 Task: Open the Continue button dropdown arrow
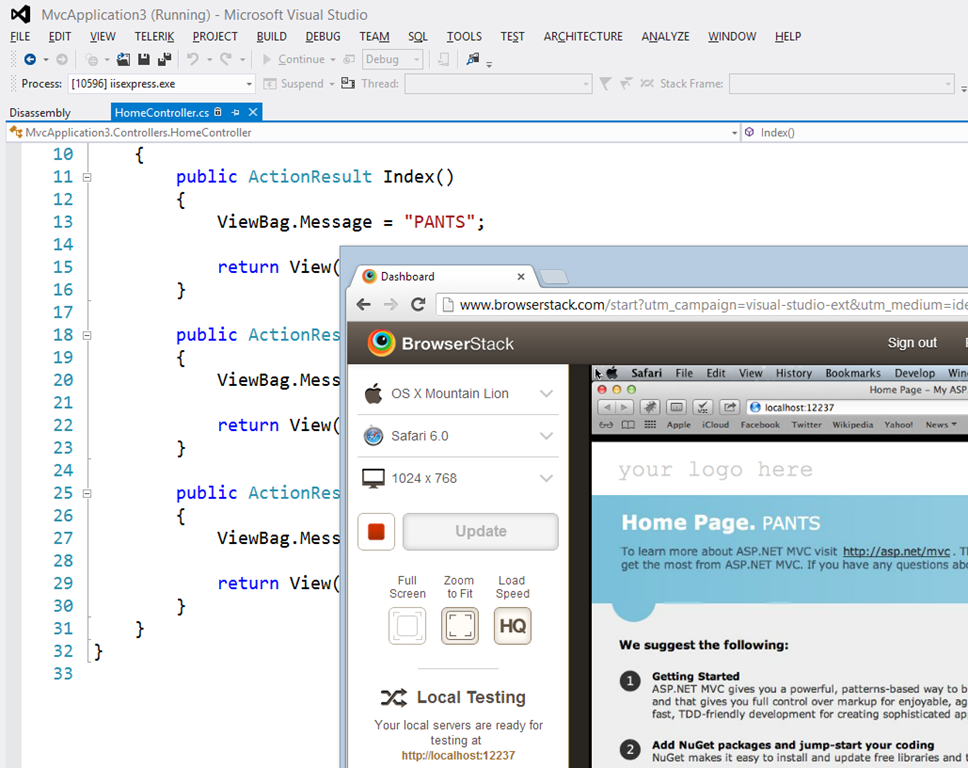(333, 60)
